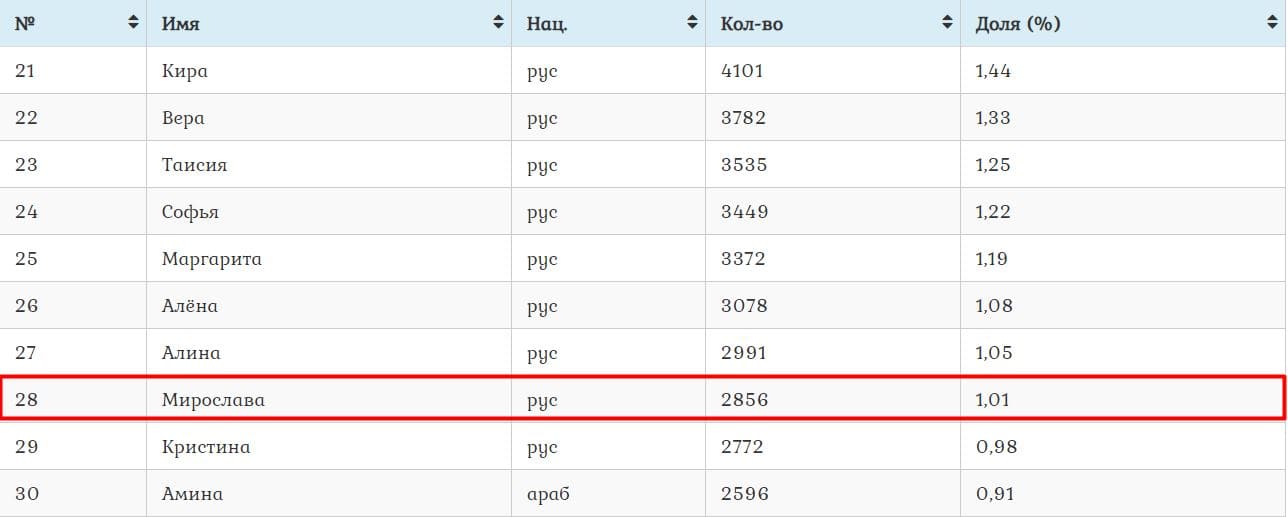The image size is (1288, 517).
Task: Click the Софья row name
Action: pos(190,212)
